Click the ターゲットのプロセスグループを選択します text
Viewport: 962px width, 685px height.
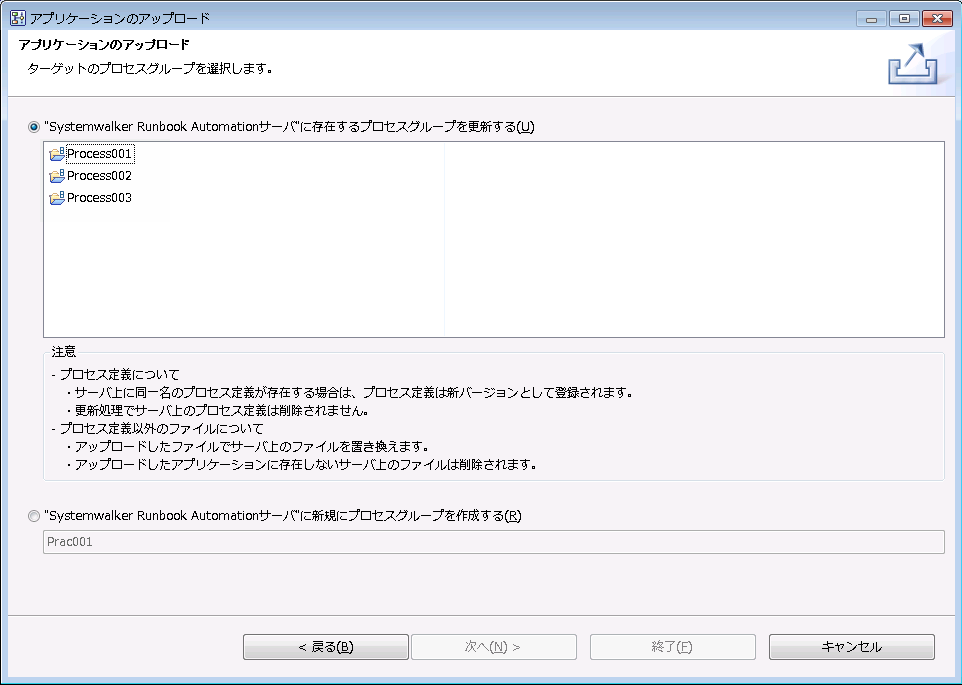pos(150,69)
